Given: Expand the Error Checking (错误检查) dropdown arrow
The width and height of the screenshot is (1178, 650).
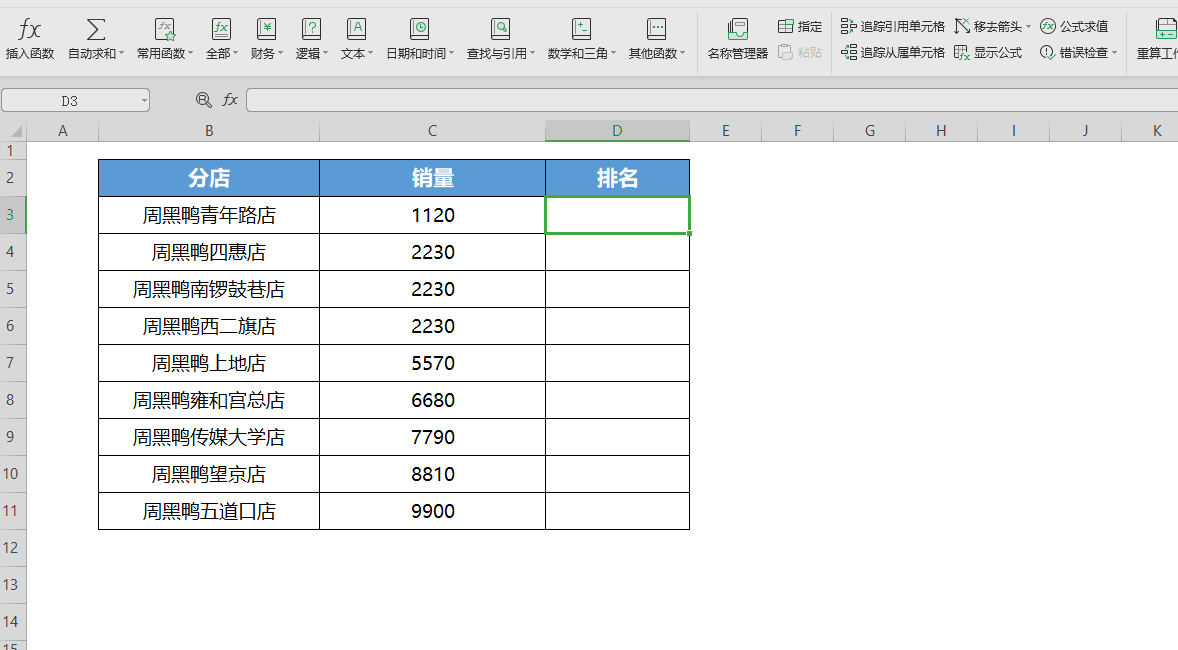Looking at the screenshot, I should click(x=1114, y=53).
